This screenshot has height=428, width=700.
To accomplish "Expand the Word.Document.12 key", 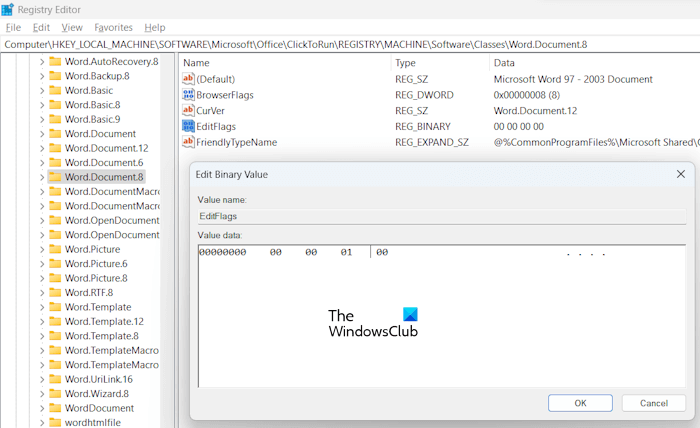I will 42,148.
